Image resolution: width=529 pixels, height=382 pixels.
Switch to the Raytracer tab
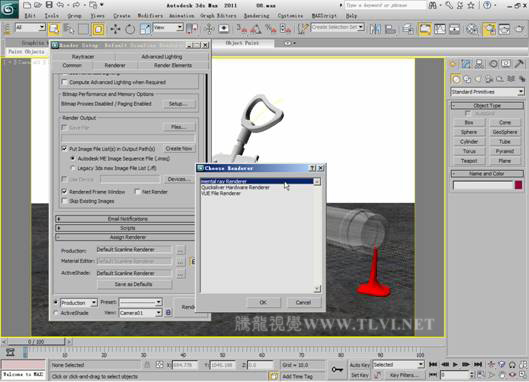point(83,57)
